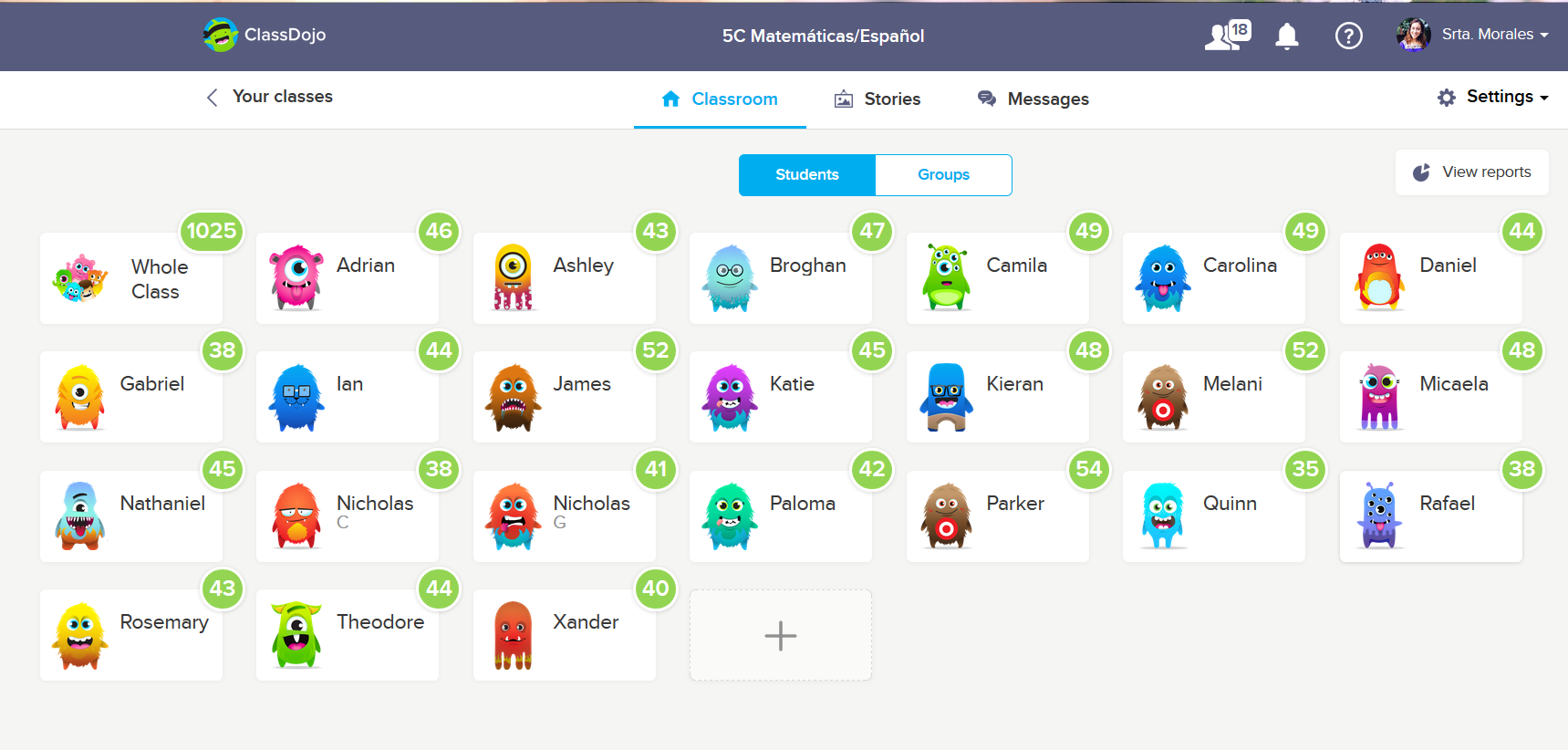
Task: Click Xander's 40 points badge
Action: point(656,589)
